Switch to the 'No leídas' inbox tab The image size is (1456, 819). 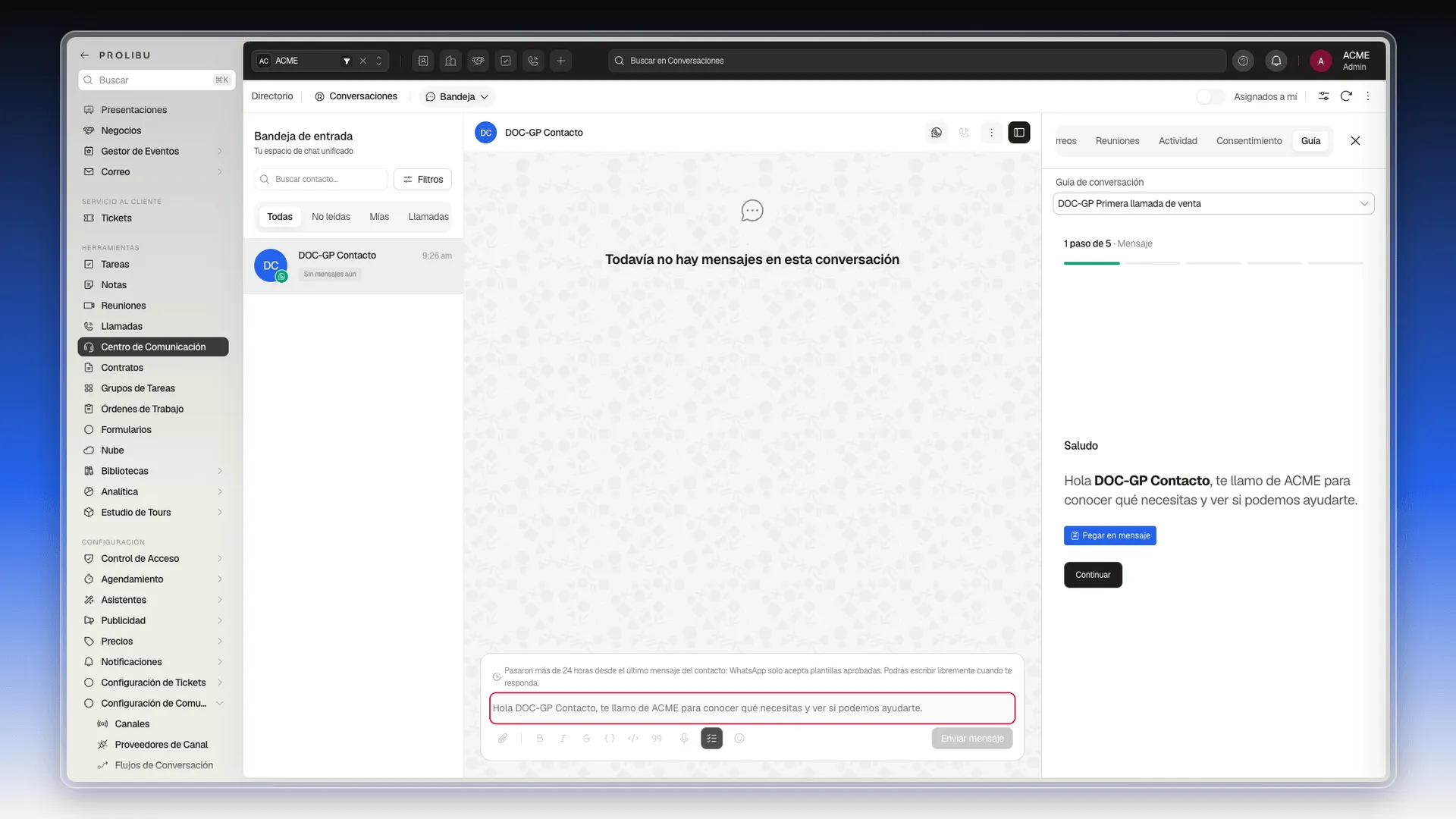point(331,217)
